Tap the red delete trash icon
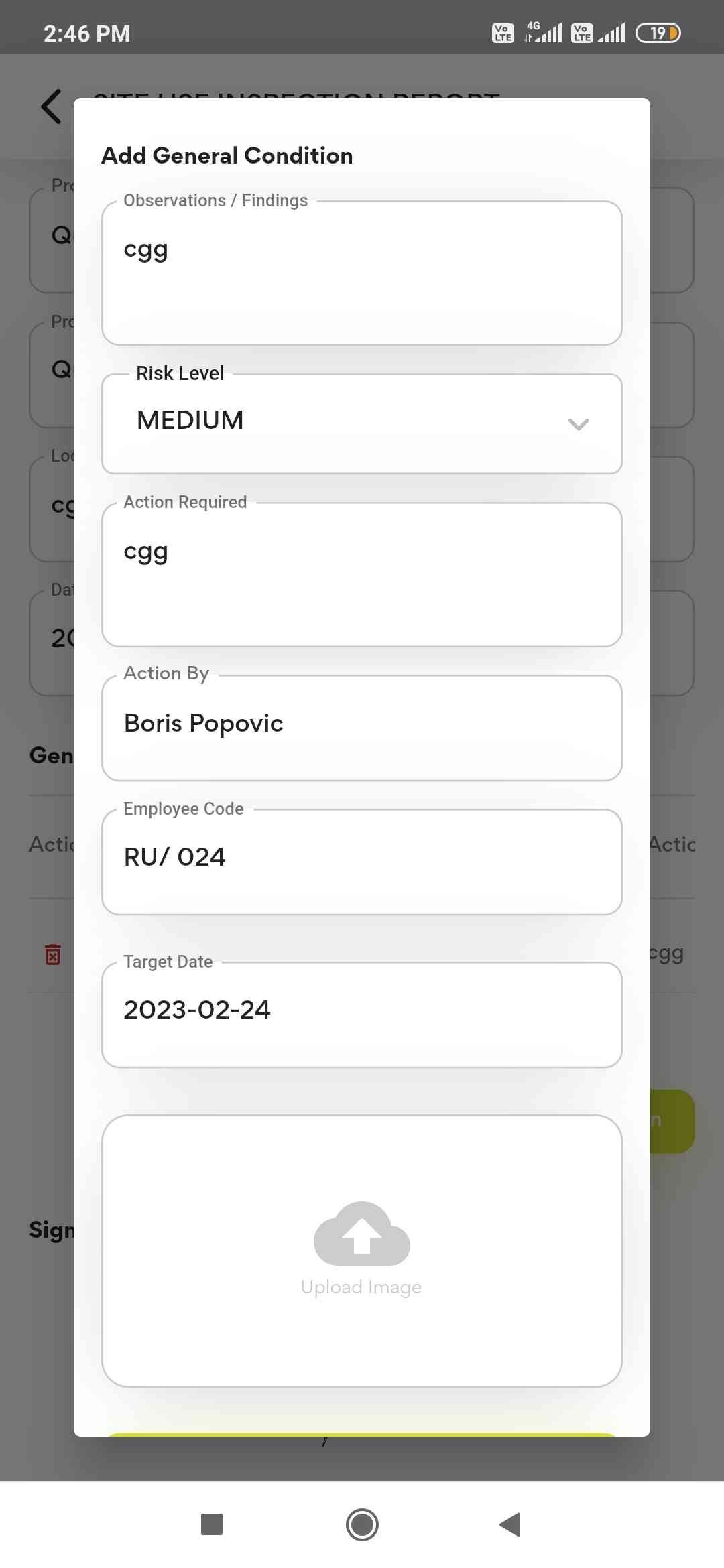Screen dimensions: 724x1568 click(53, 954)
